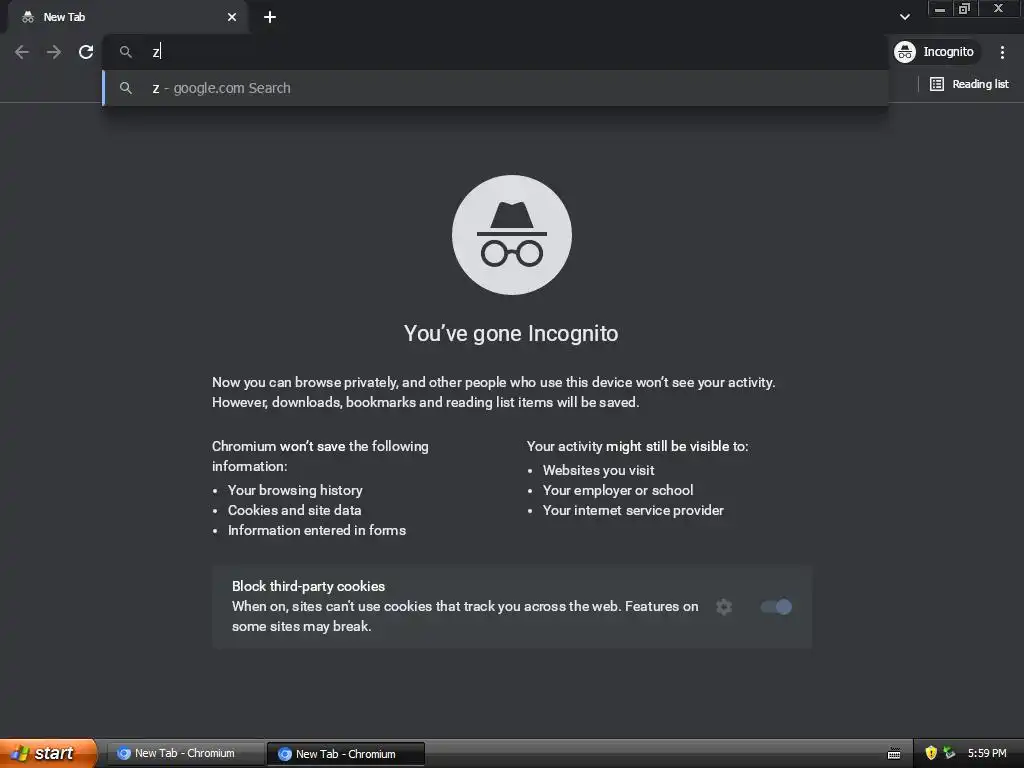Click the security shield tray icon

tap(931, 754)
